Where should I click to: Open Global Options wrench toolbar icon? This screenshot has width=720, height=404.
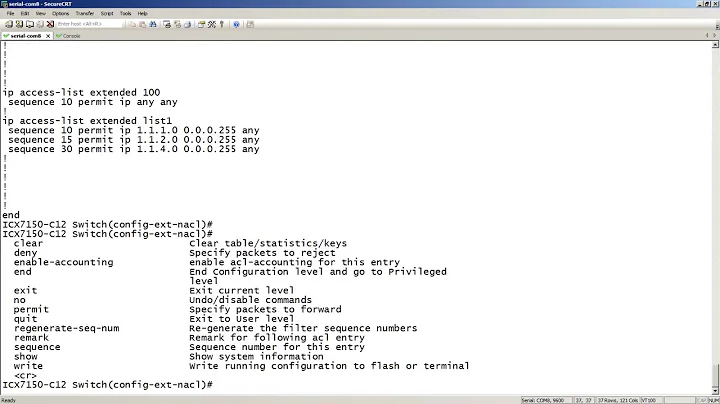point(212,24)
